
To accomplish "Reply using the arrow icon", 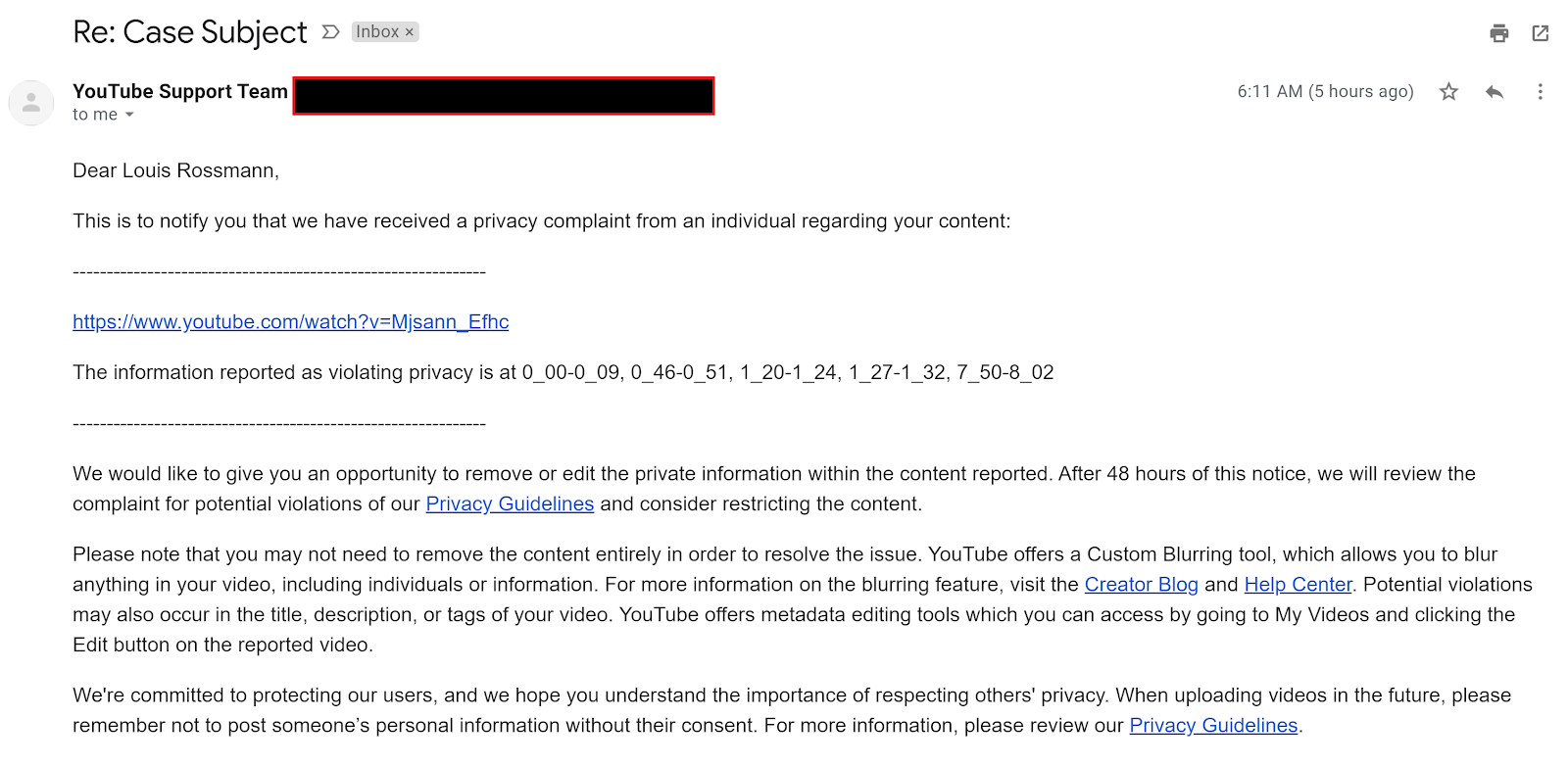I will pos(1494,92).
